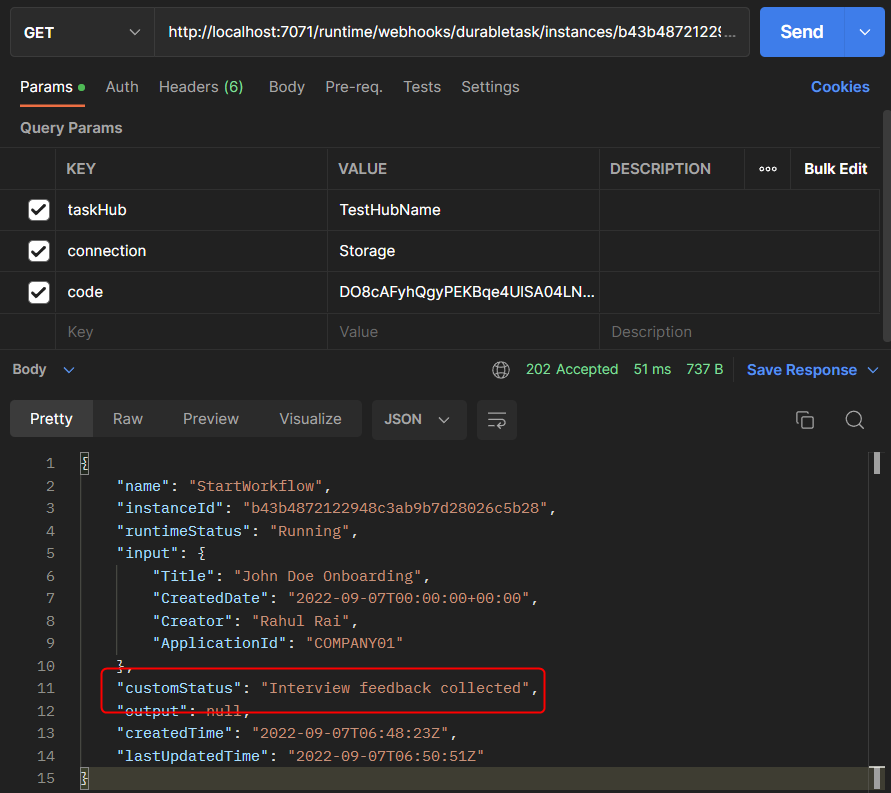
Task: Open the Cookies link
Action: [x=840, y=87]
